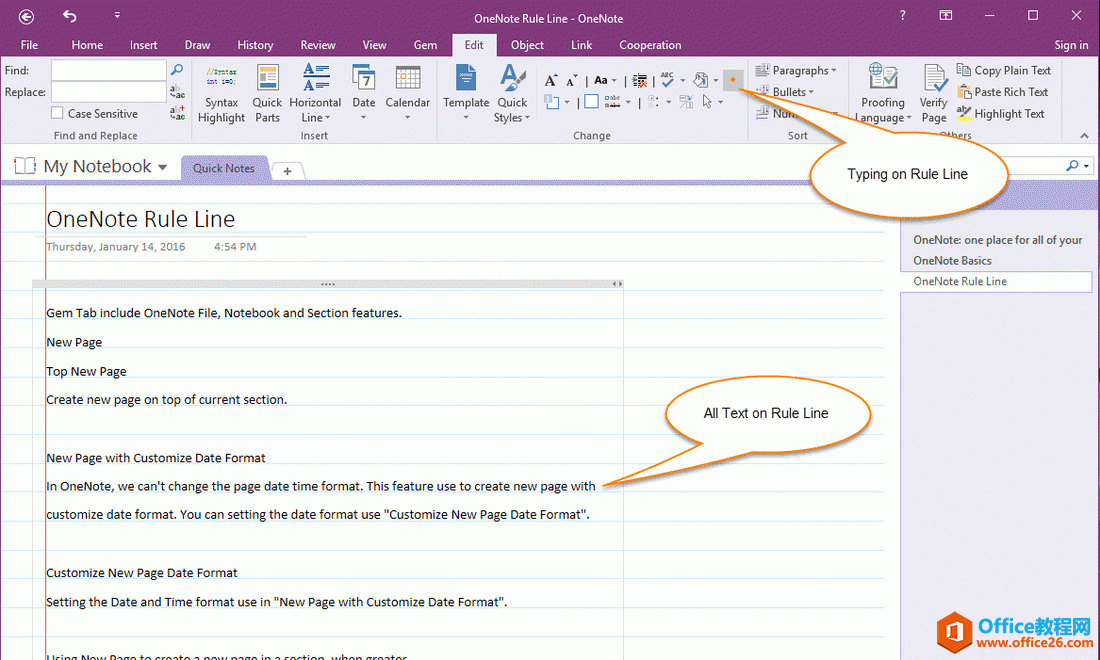Click the Copy Plain Text button
Viewport: 1100px width, 660px height.
pyautogui.click(x=1004, y=70)
